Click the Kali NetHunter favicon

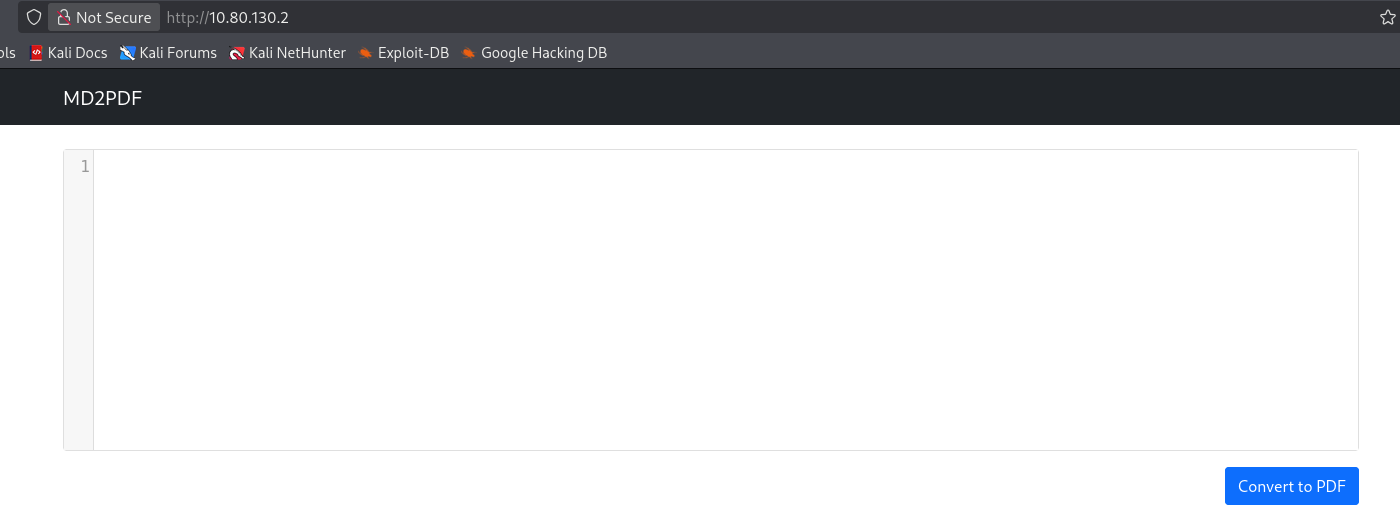[237, 53]
